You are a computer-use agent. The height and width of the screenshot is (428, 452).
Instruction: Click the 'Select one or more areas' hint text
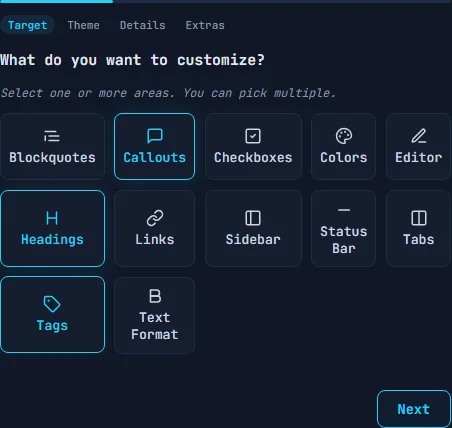168,93
